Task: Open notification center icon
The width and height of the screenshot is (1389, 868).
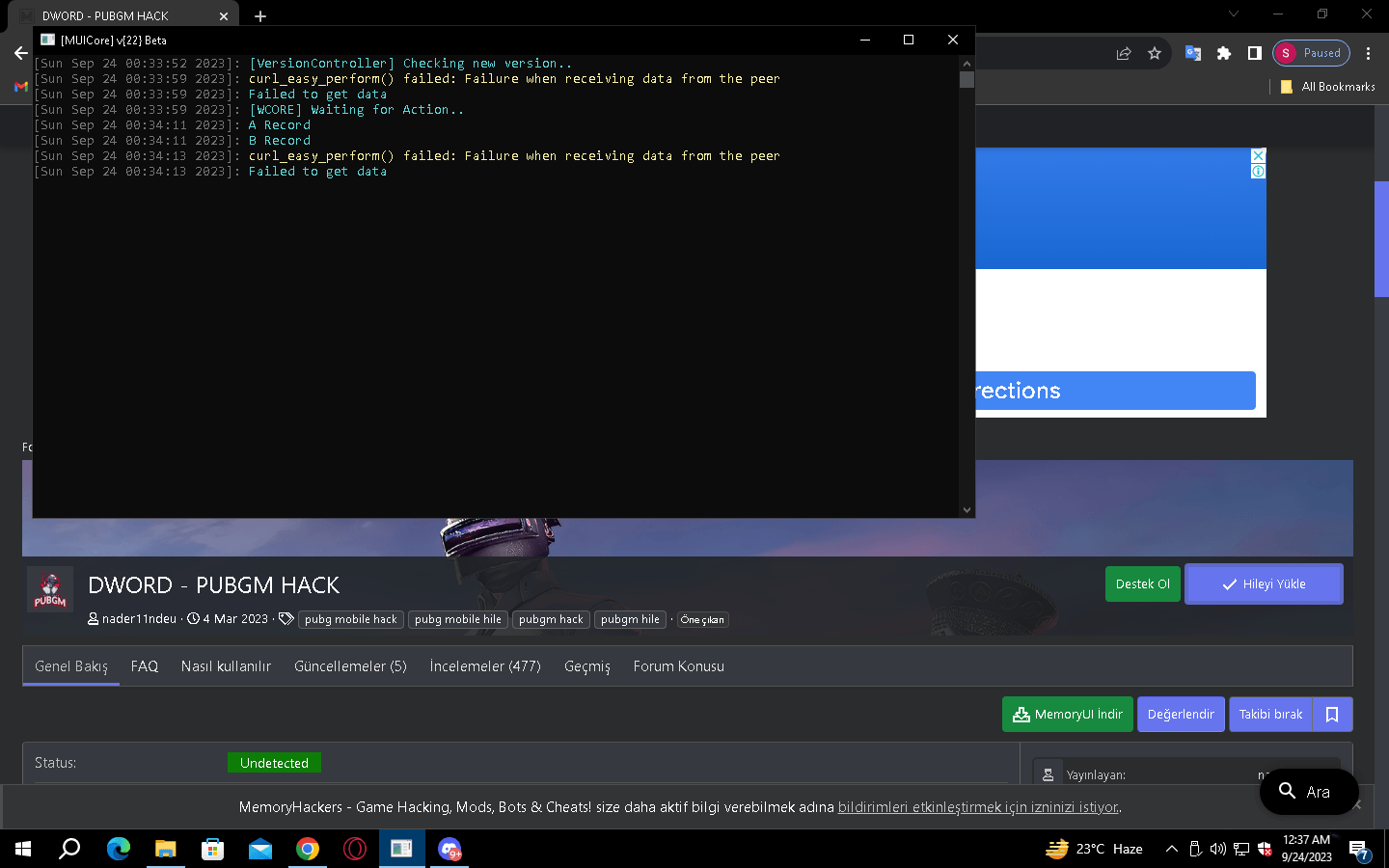Action: (1359, 850)
